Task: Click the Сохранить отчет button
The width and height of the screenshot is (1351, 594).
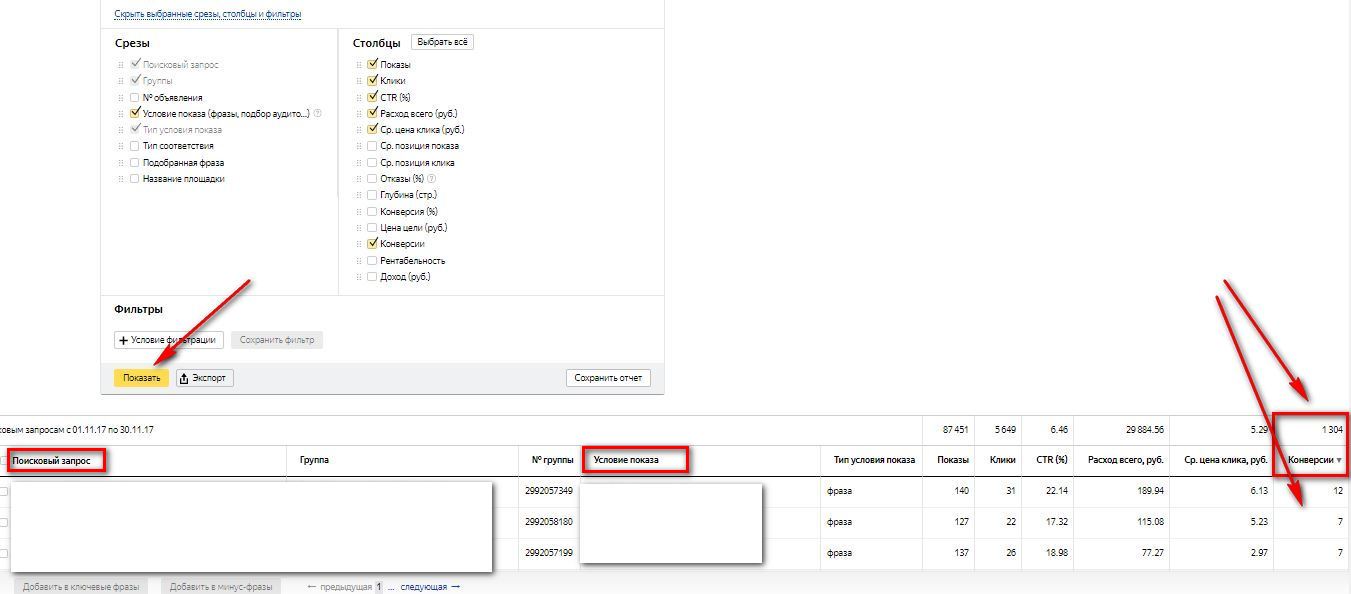Action: coord(607,378)
